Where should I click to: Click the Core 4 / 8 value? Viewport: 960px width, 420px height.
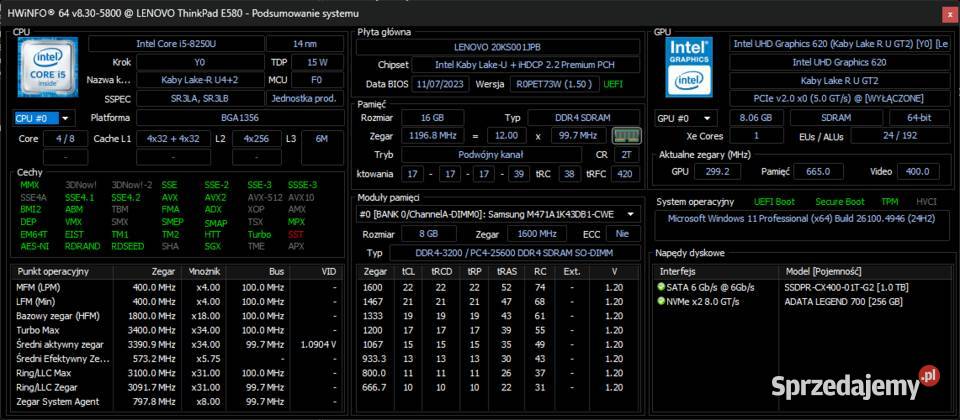[x=66, y=138]
